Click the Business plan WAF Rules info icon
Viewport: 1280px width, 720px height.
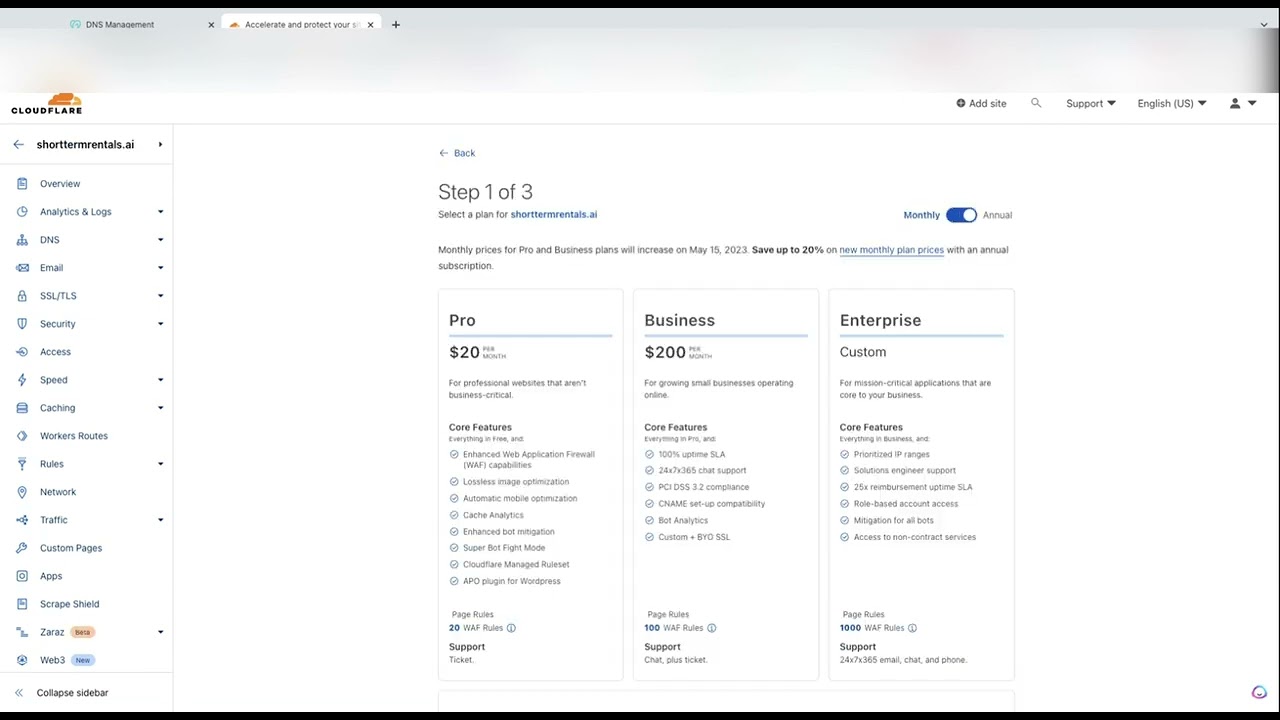coord(712,628)
